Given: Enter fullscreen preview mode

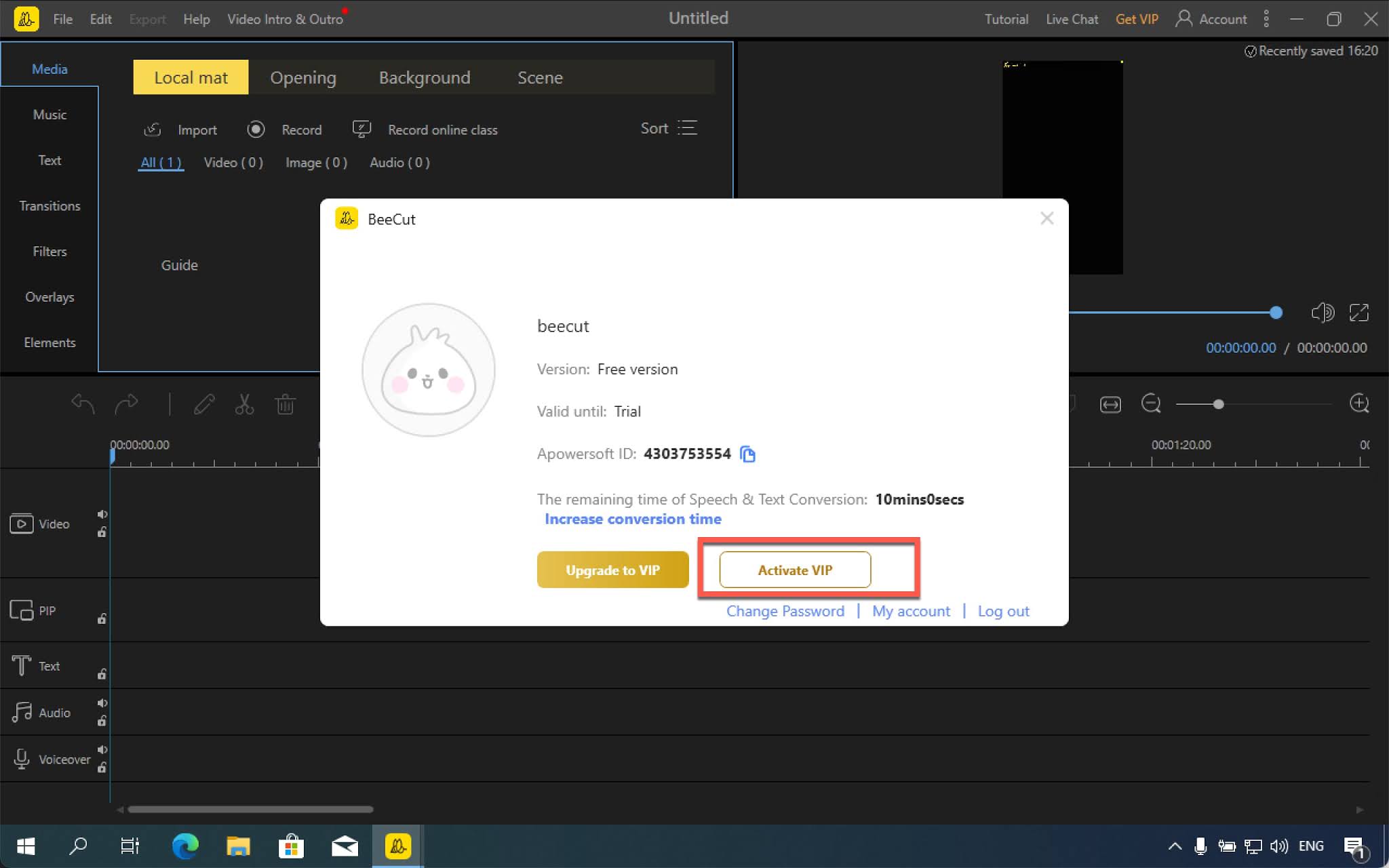Looking at the screenshot, I should 1359,313.
